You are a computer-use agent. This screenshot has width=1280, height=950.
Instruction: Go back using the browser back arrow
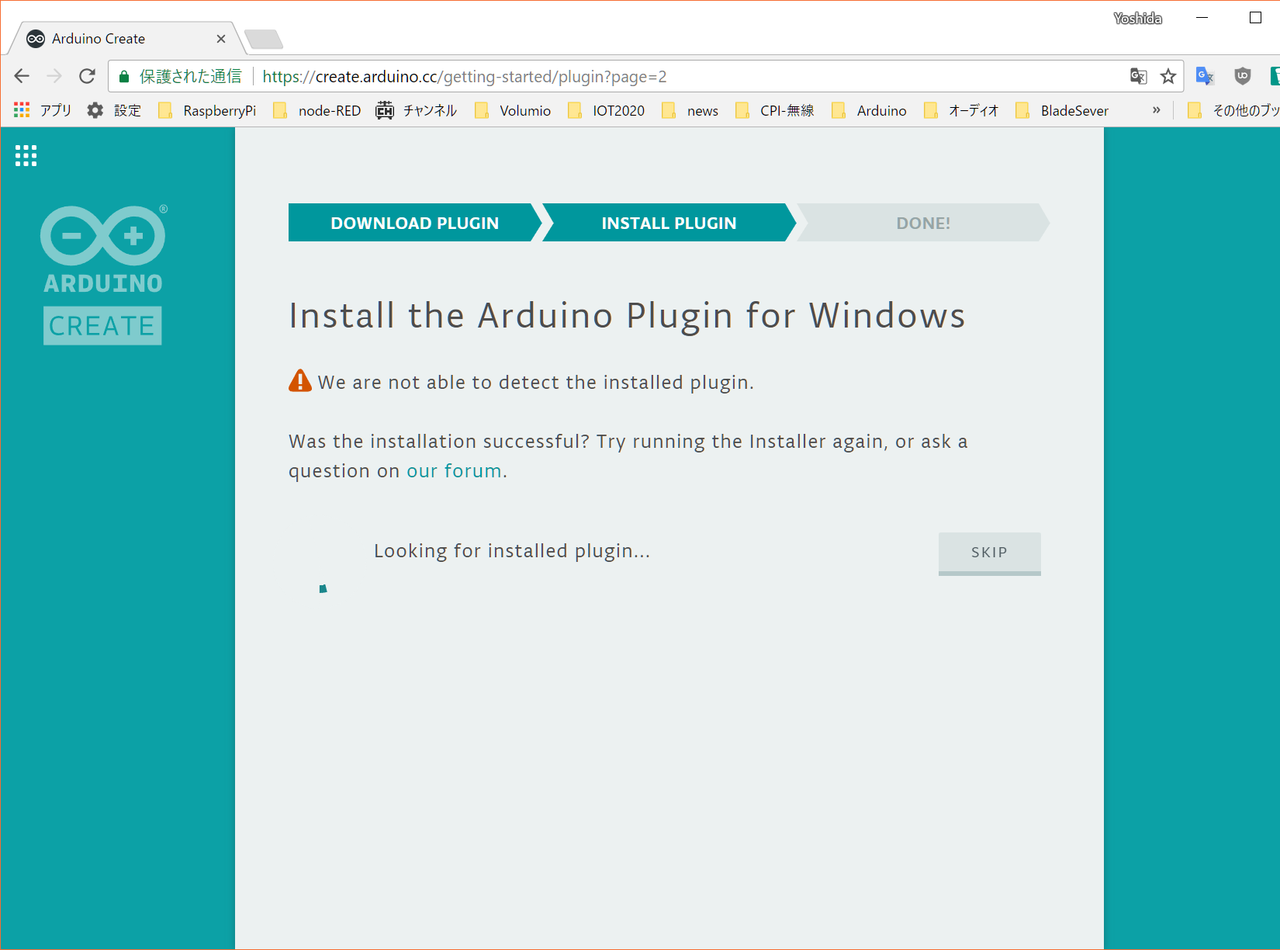coord(22,76)
